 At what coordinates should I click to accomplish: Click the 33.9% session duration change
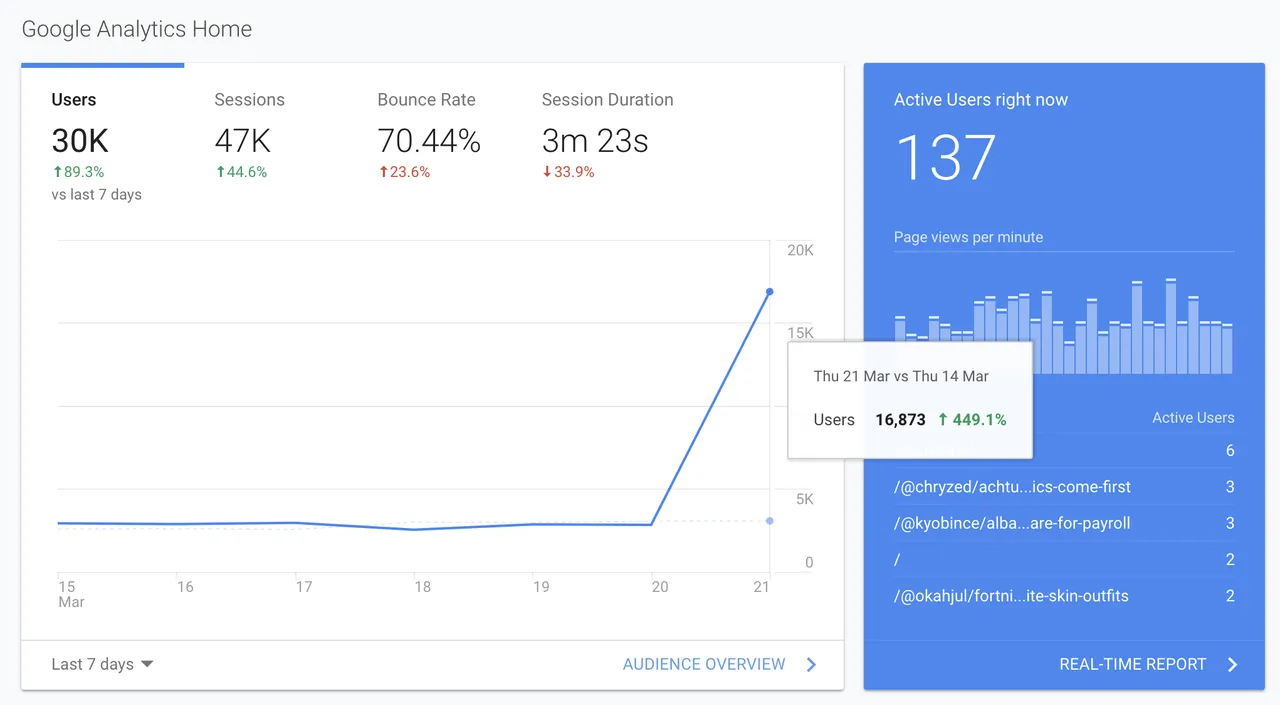pos(568,172)
